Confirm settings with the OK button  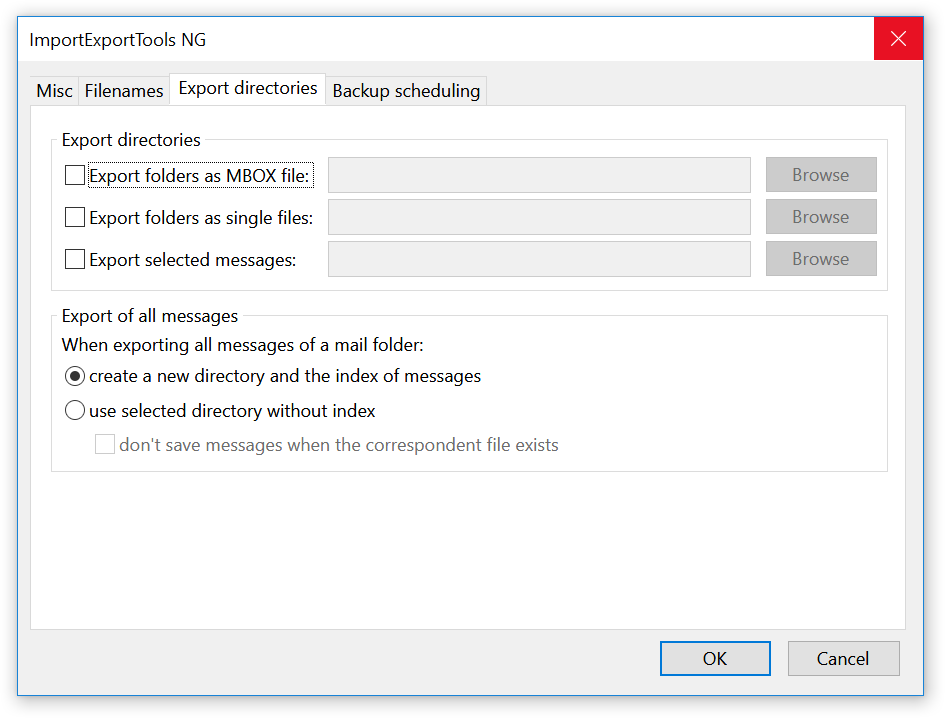(x=715, y=658)
